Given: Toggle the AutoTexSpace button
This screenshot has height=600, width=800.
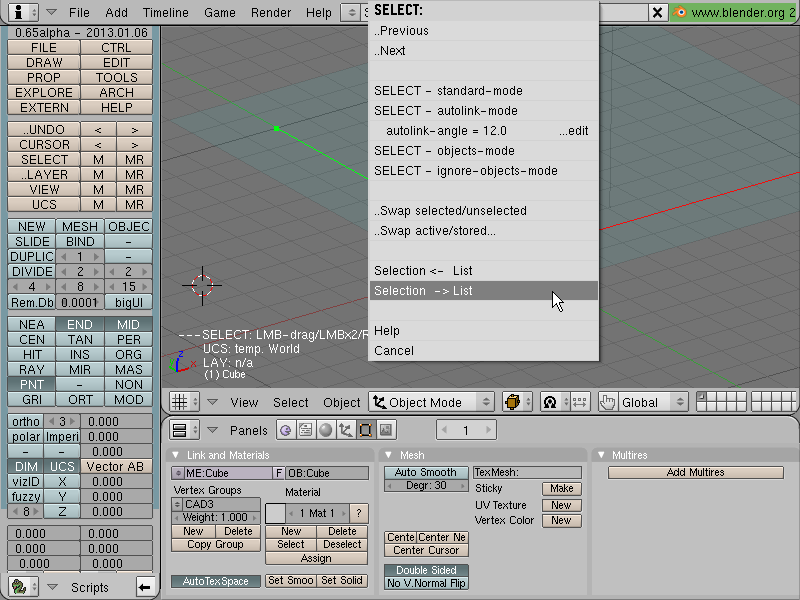Looking at the screenshot, I should click(x=215, y=581).
